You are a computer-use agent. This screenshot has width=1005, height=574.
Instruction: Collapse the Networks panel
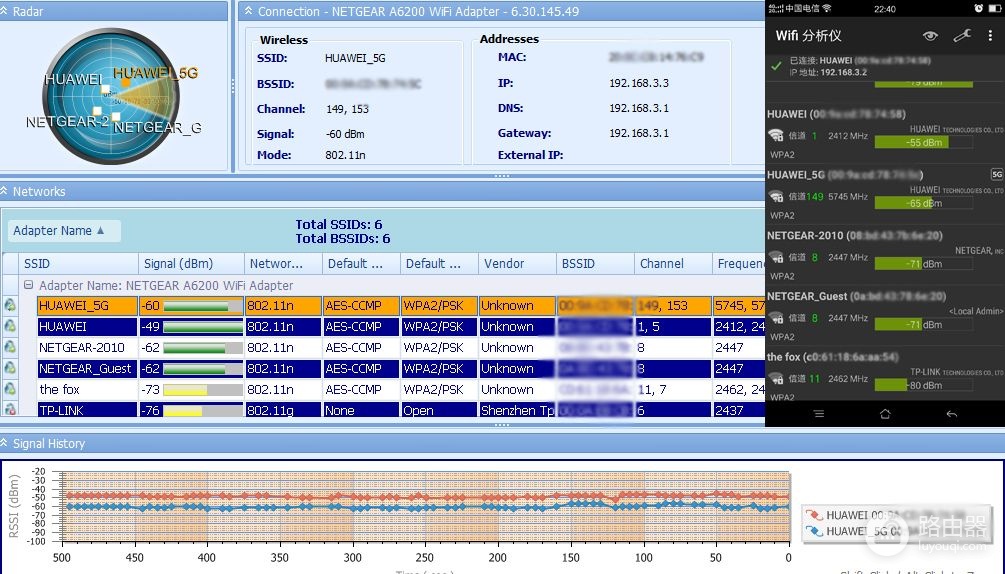[4, 191]
